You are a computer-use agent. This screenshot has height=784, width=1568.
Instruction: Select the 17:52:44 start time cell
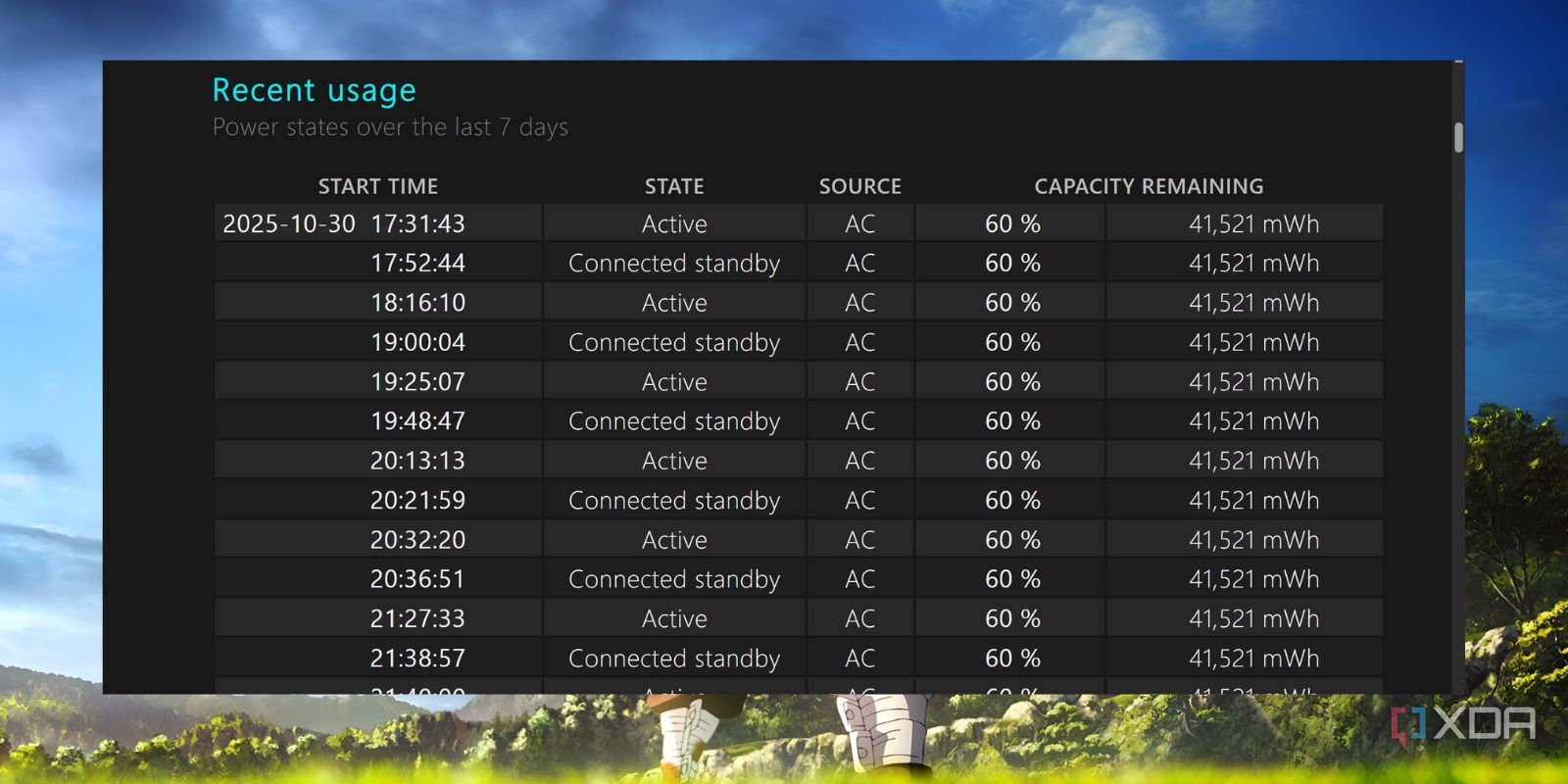click(x=378, y=263)
